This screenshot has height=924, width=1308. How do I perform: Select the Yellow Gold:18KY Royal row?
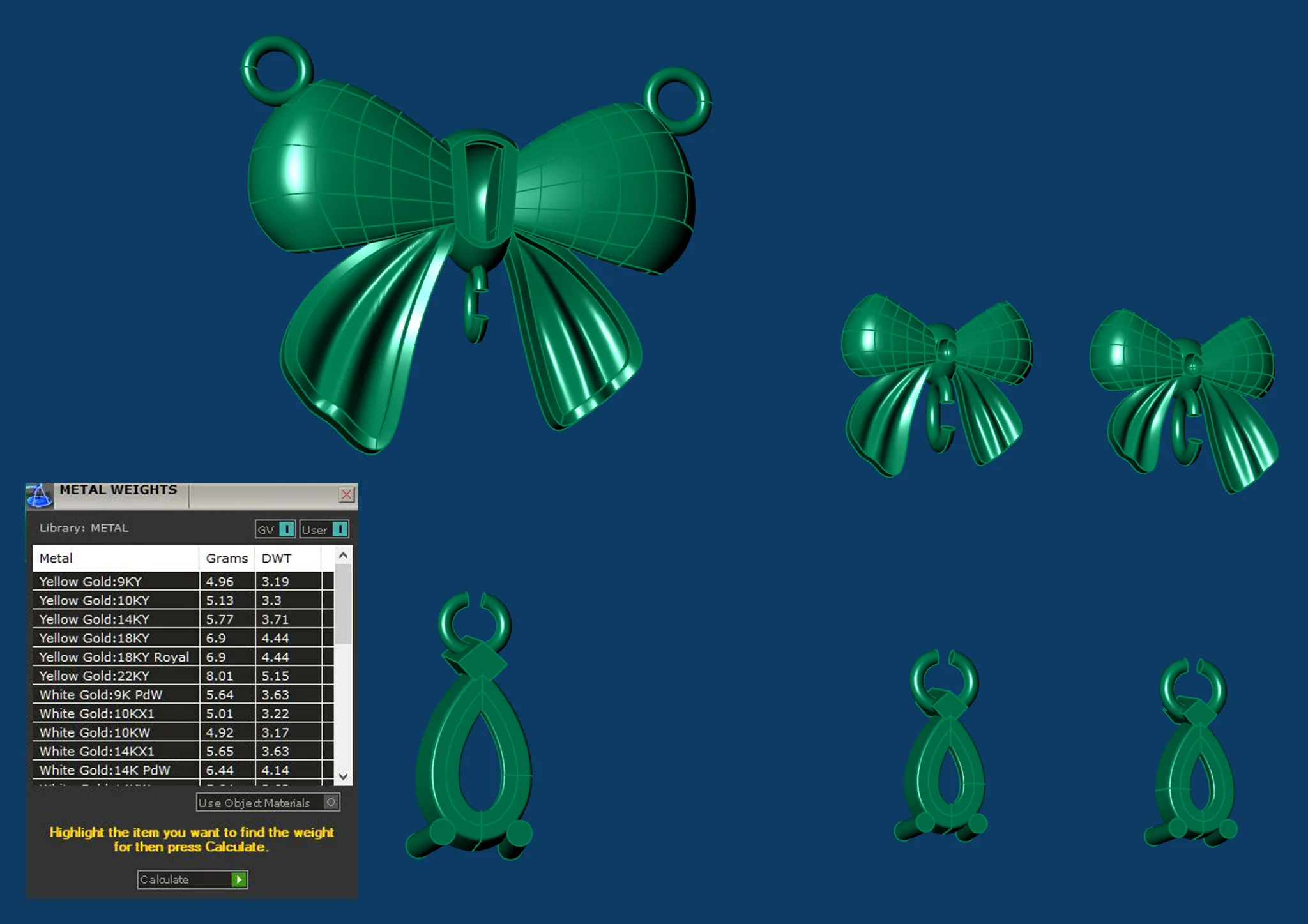click(183, 656)
